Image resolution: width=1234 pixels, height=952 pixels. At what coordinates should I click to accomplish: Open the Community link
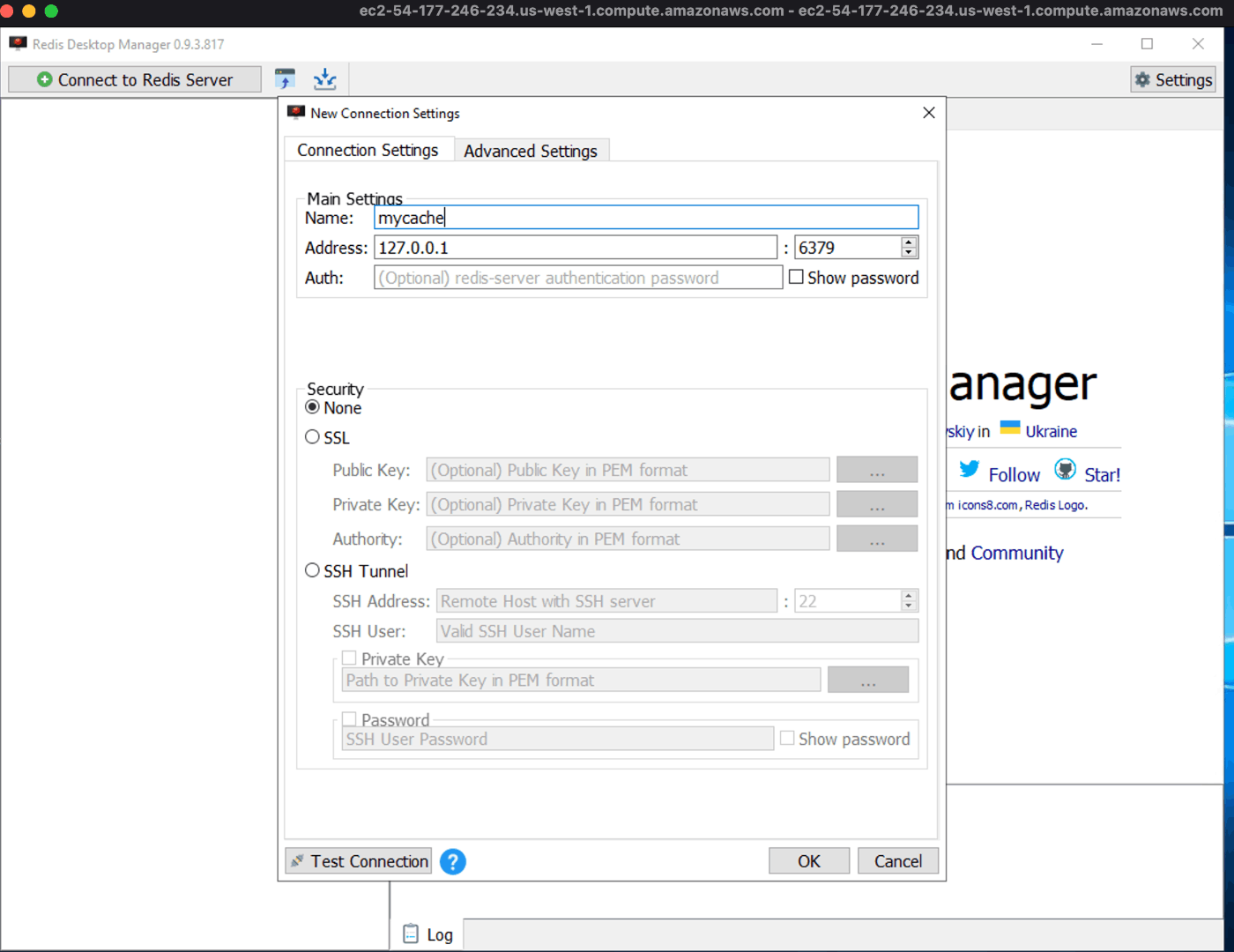click(1017, 553)
